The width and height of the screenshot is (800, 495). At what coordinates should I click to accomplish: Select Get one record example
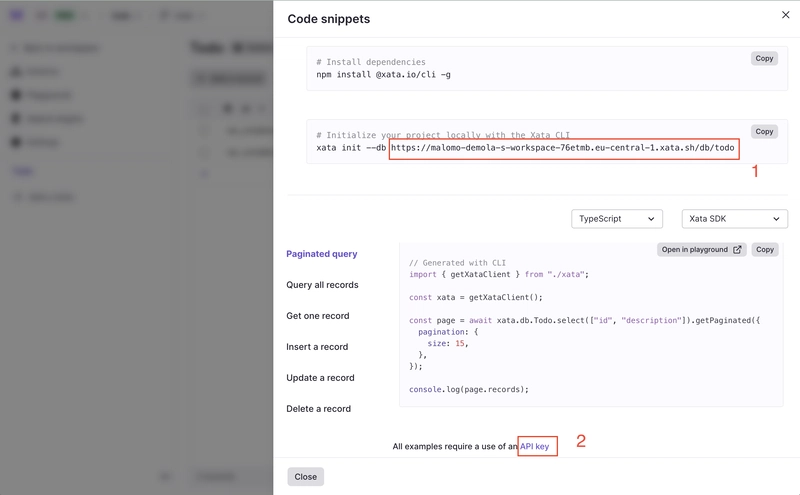(x=317, y=316)
